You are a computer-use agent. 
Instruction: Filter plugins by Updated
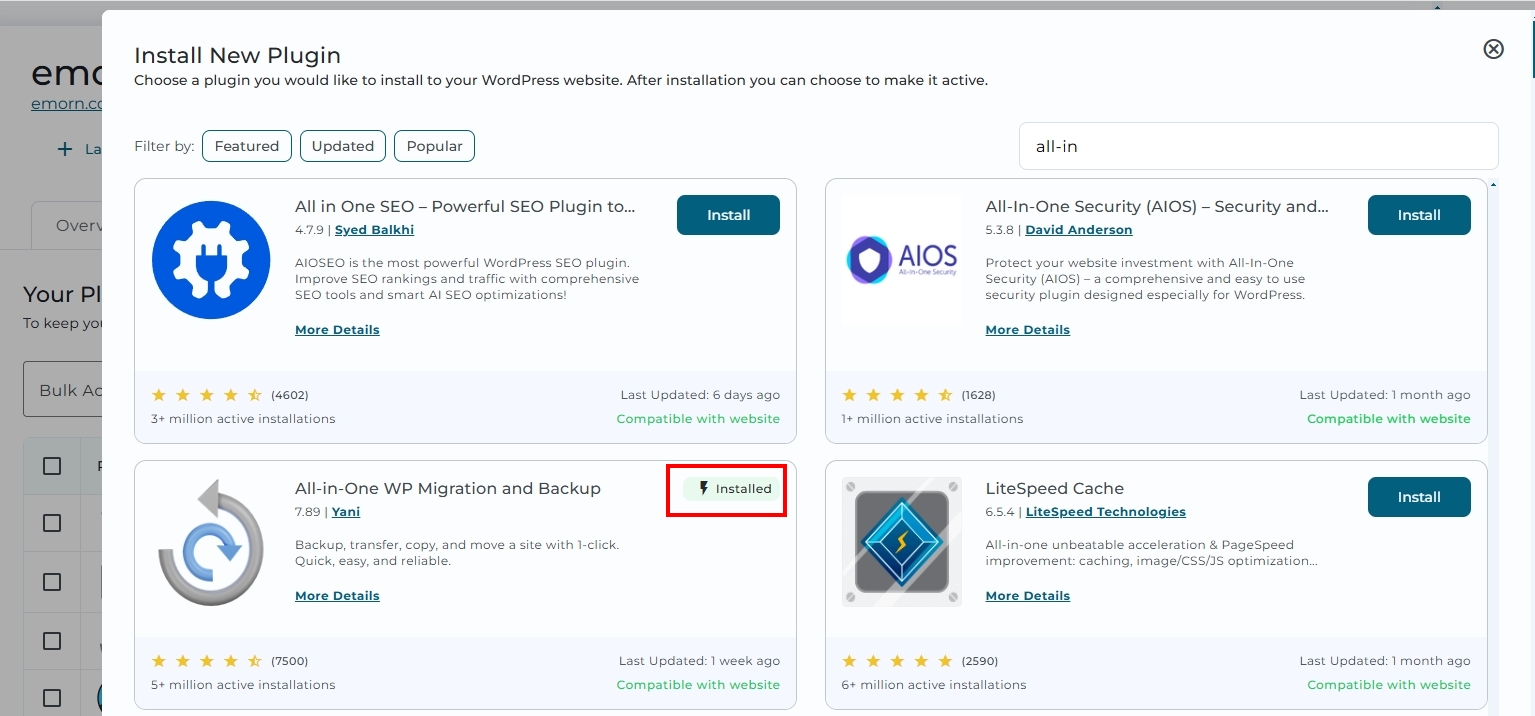[343, 146]
